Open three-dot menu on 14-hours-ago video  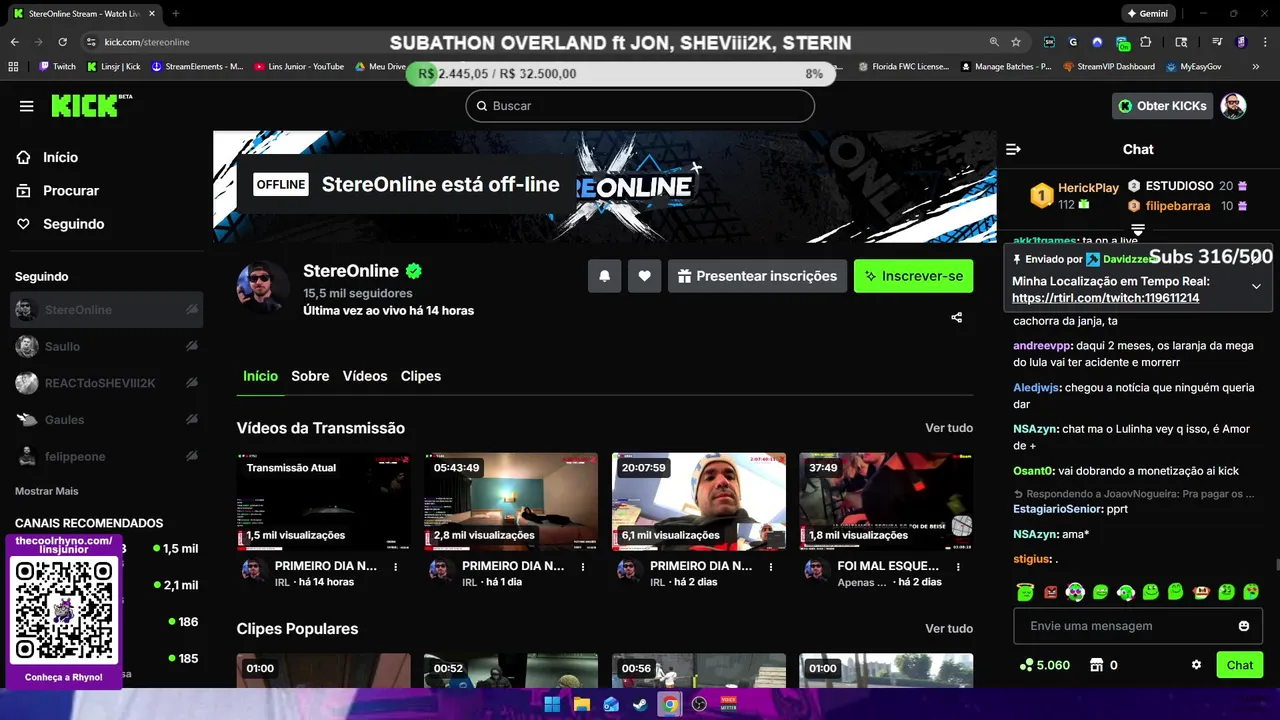396,566
